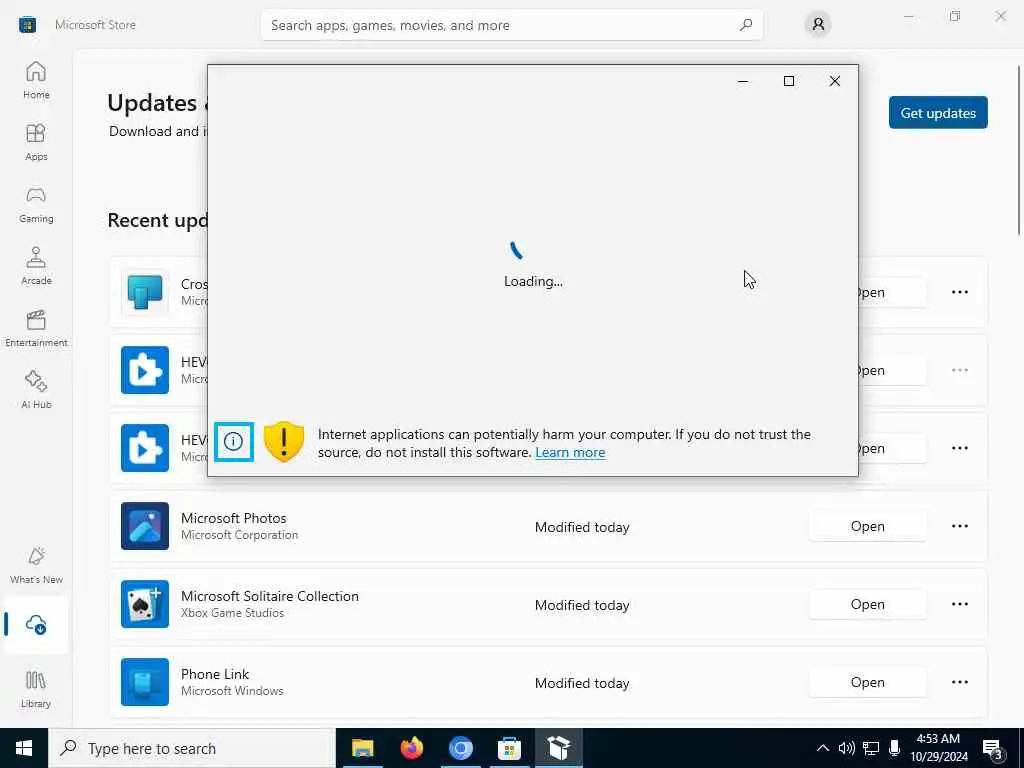This screenshot has width=1024, height=768.
Task: Click the info icon in installer dialog
Action: click(x=233, y=441)
